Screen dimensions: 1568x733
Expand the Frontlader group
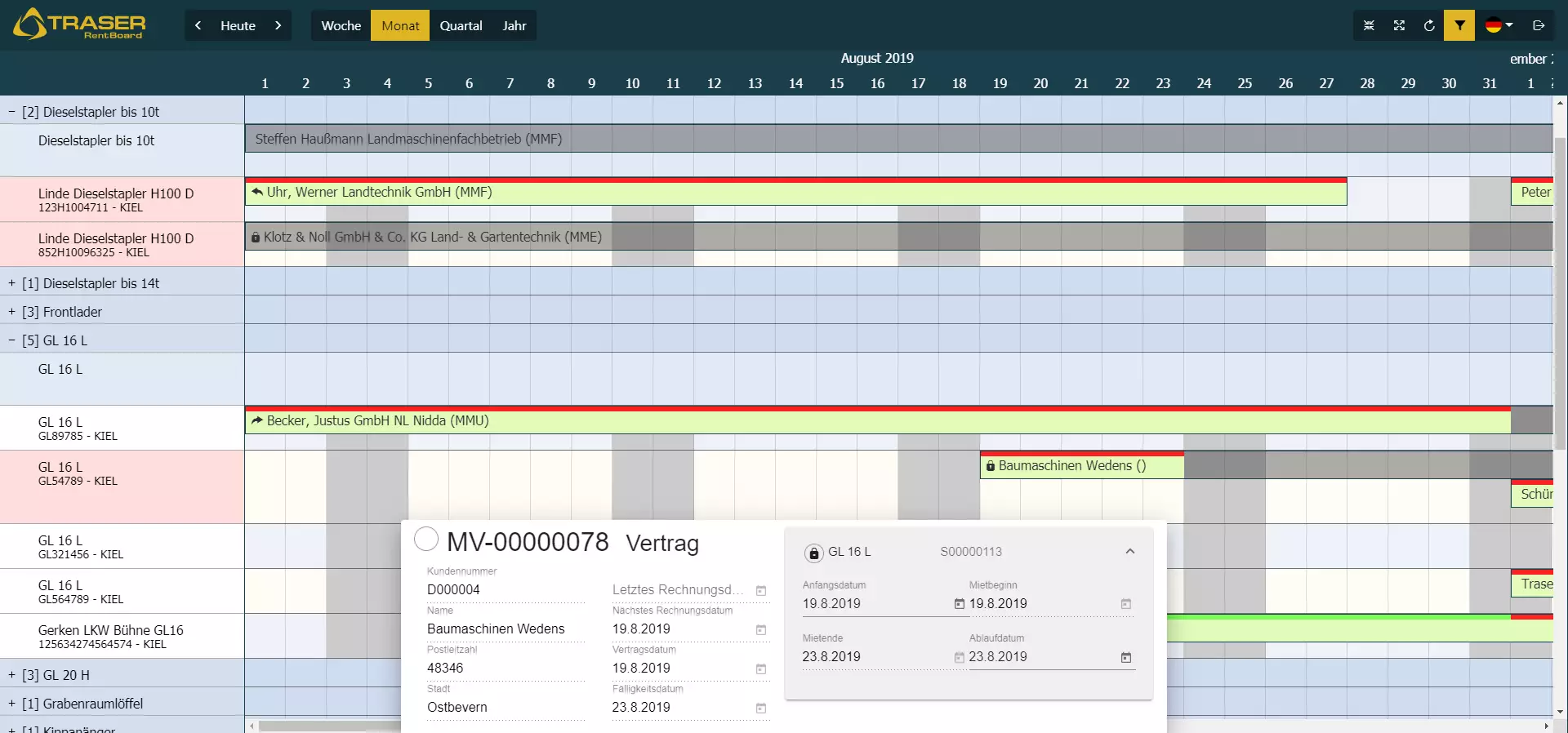[11, 312]
